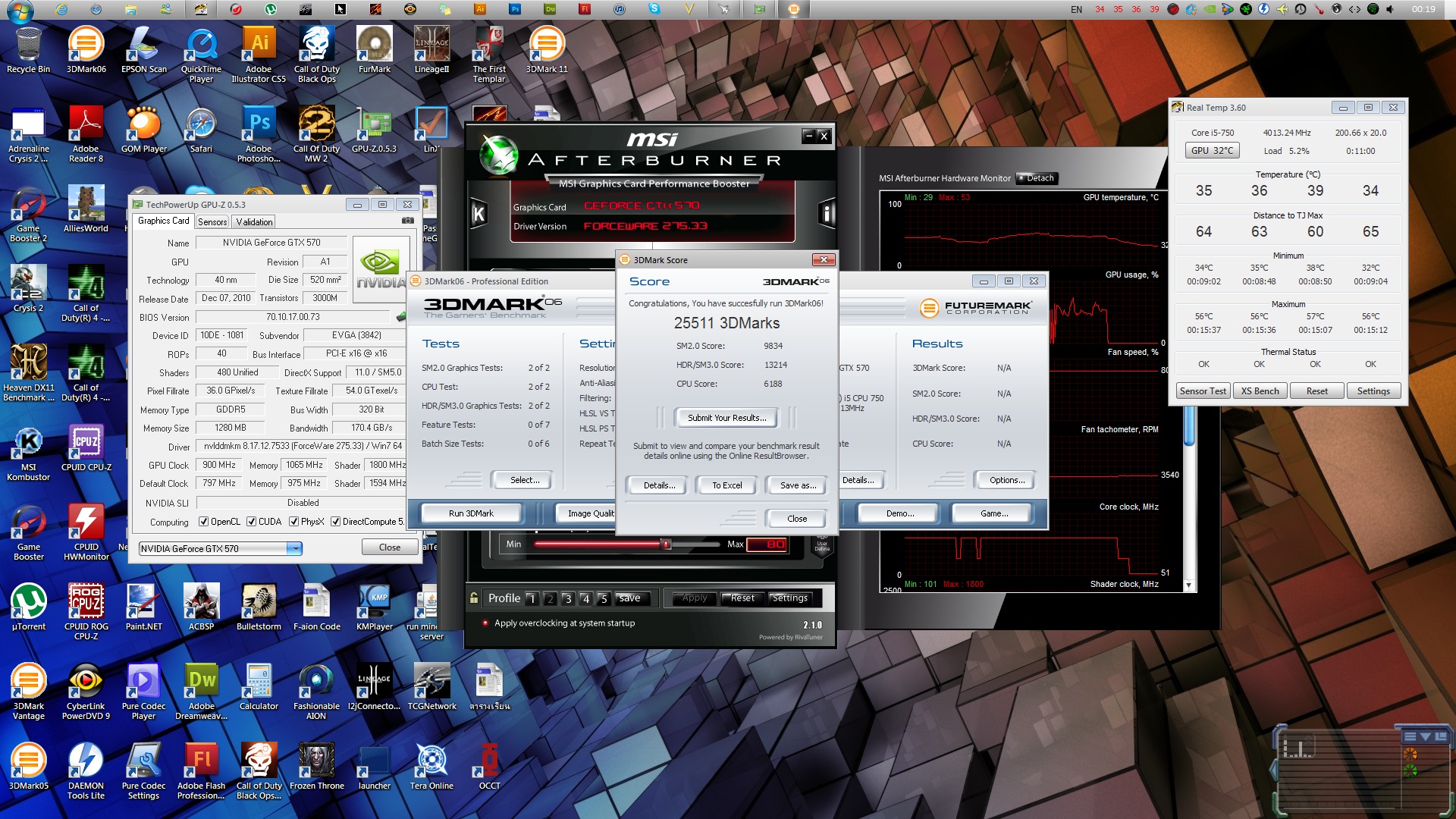Toggle the OpenCL checkbox in GPU-Z
The image size is (1456, 819).
[x=203, y=522]
